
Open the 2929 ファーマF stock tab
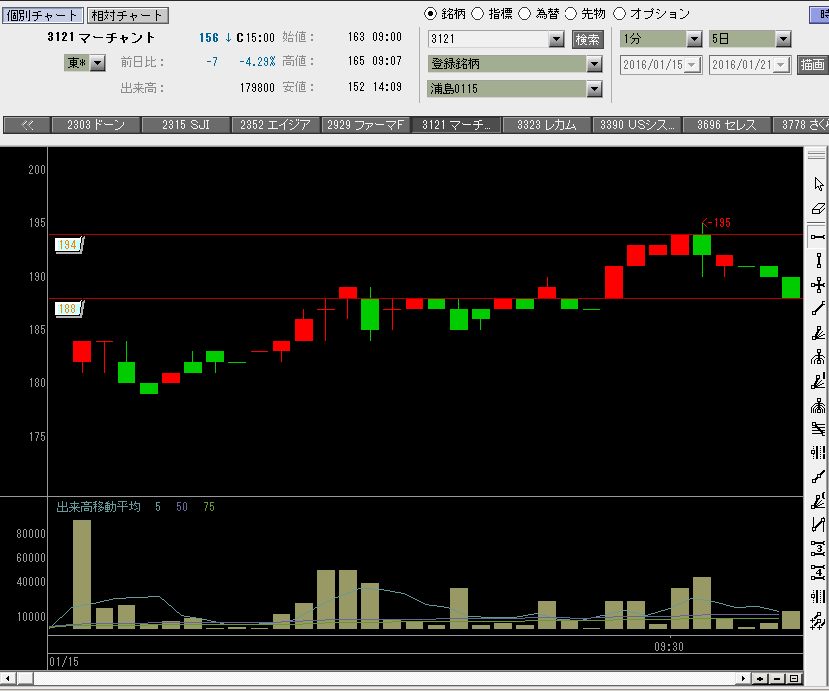pyautogui.click(x=365, y=125)
